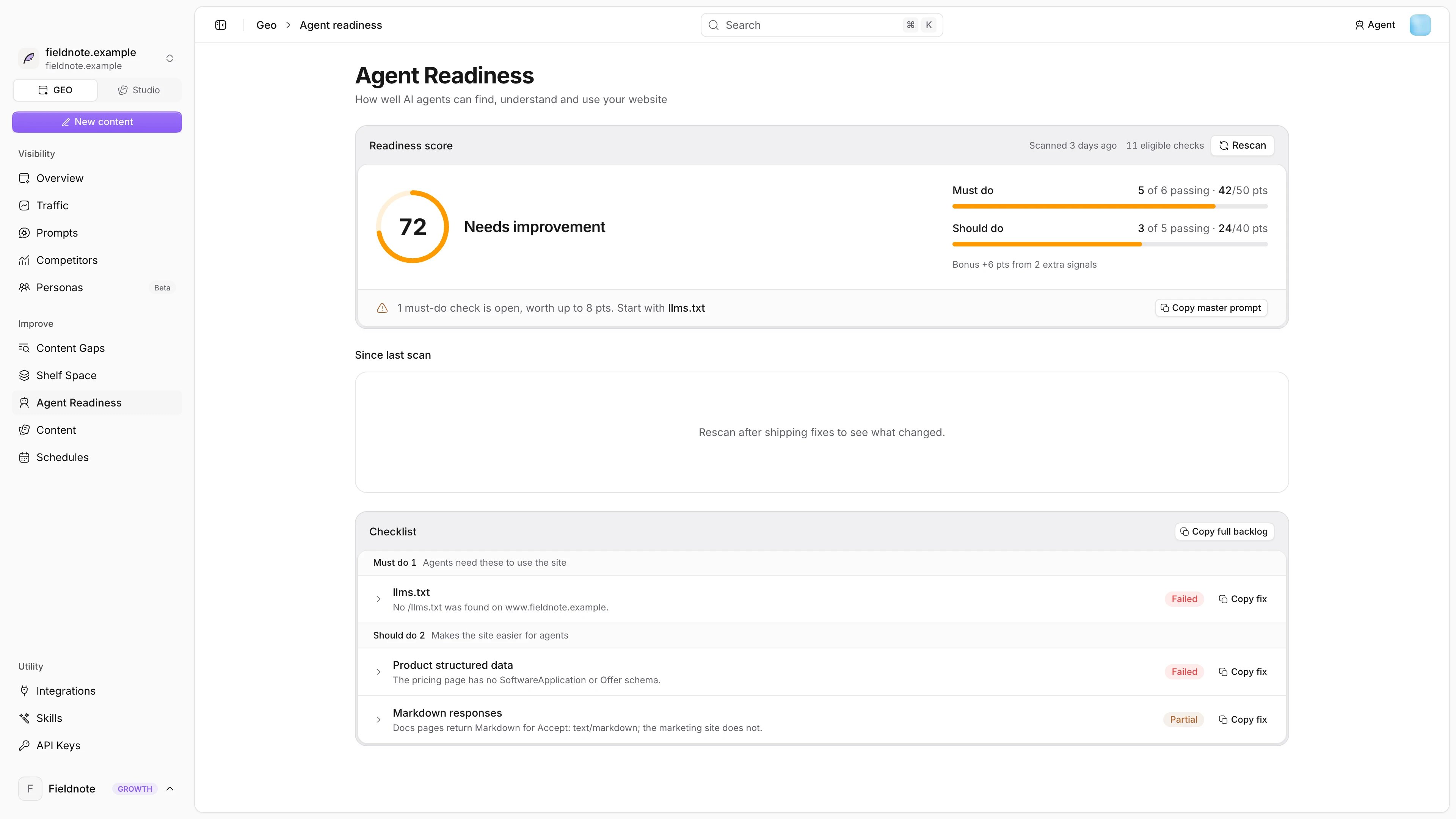Screen dimensions: 1456x819
Task: Click the Schedules calendar icon
Action: click(24, 457)
